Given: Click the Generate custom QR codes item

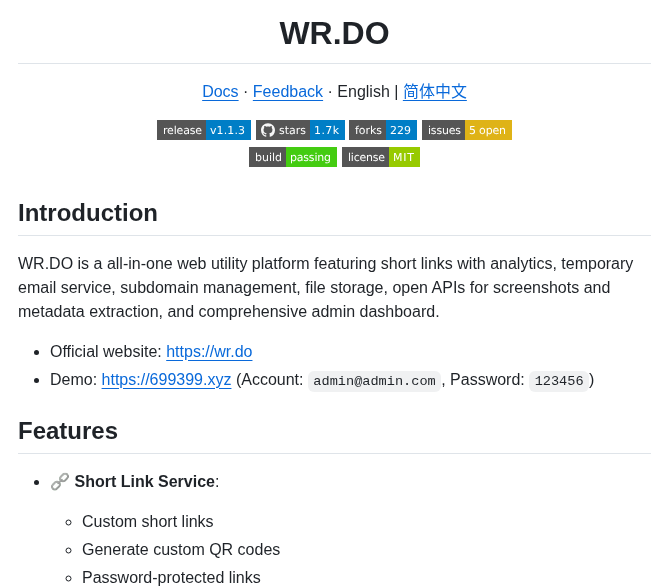Looking at the screenshot, I should point(181,550).
